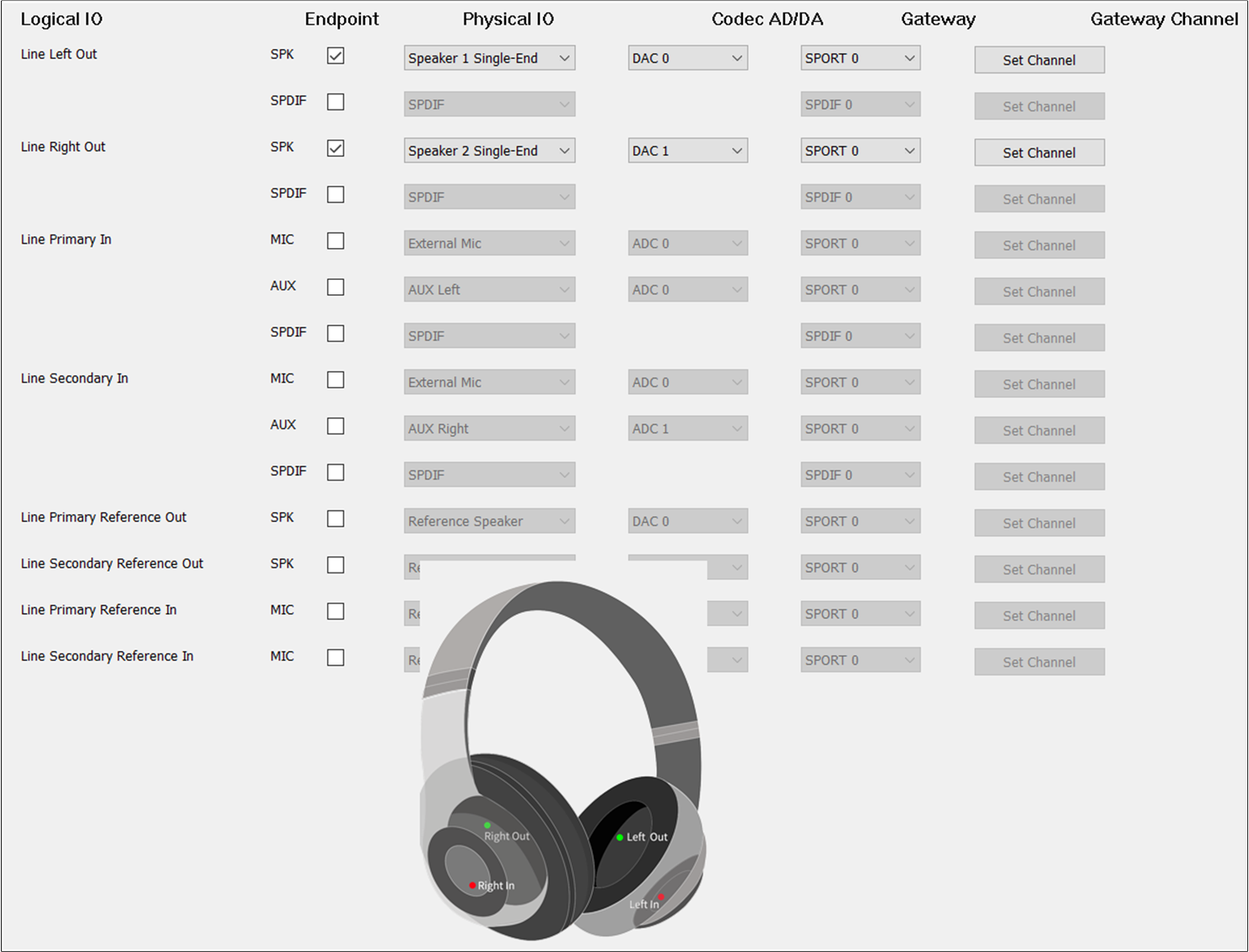Click the Line Secondary Reference In label
The height and width of the screenshot is (952, 1249).
point(107,656)
